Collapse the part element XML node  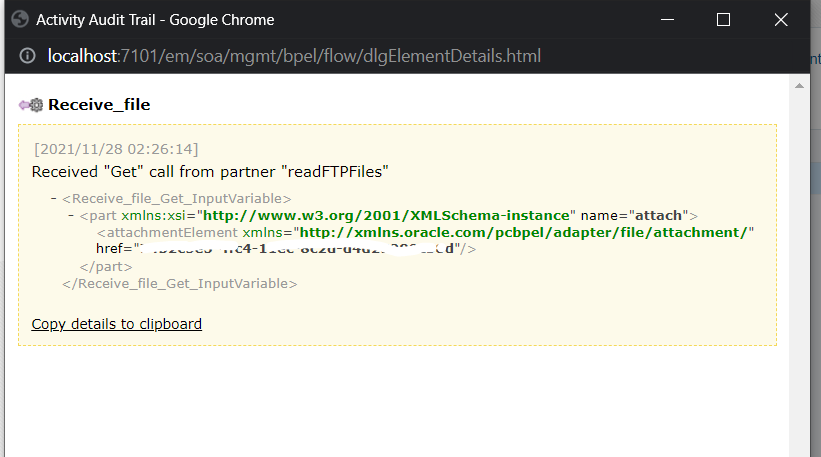pyautogui.click(x=70, y=216)
